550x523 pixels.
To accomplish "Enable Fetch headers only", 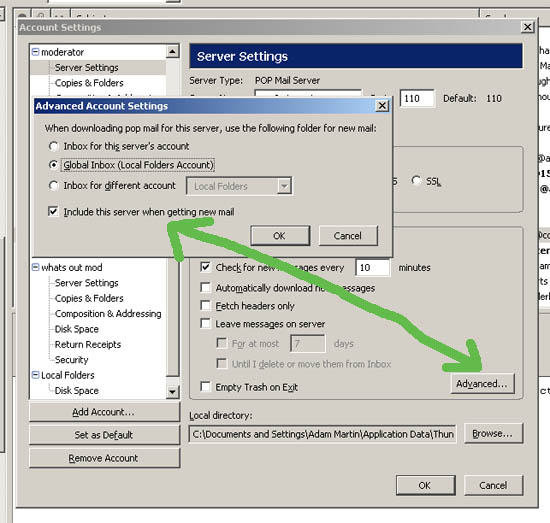I will click(x=205, y=305).
